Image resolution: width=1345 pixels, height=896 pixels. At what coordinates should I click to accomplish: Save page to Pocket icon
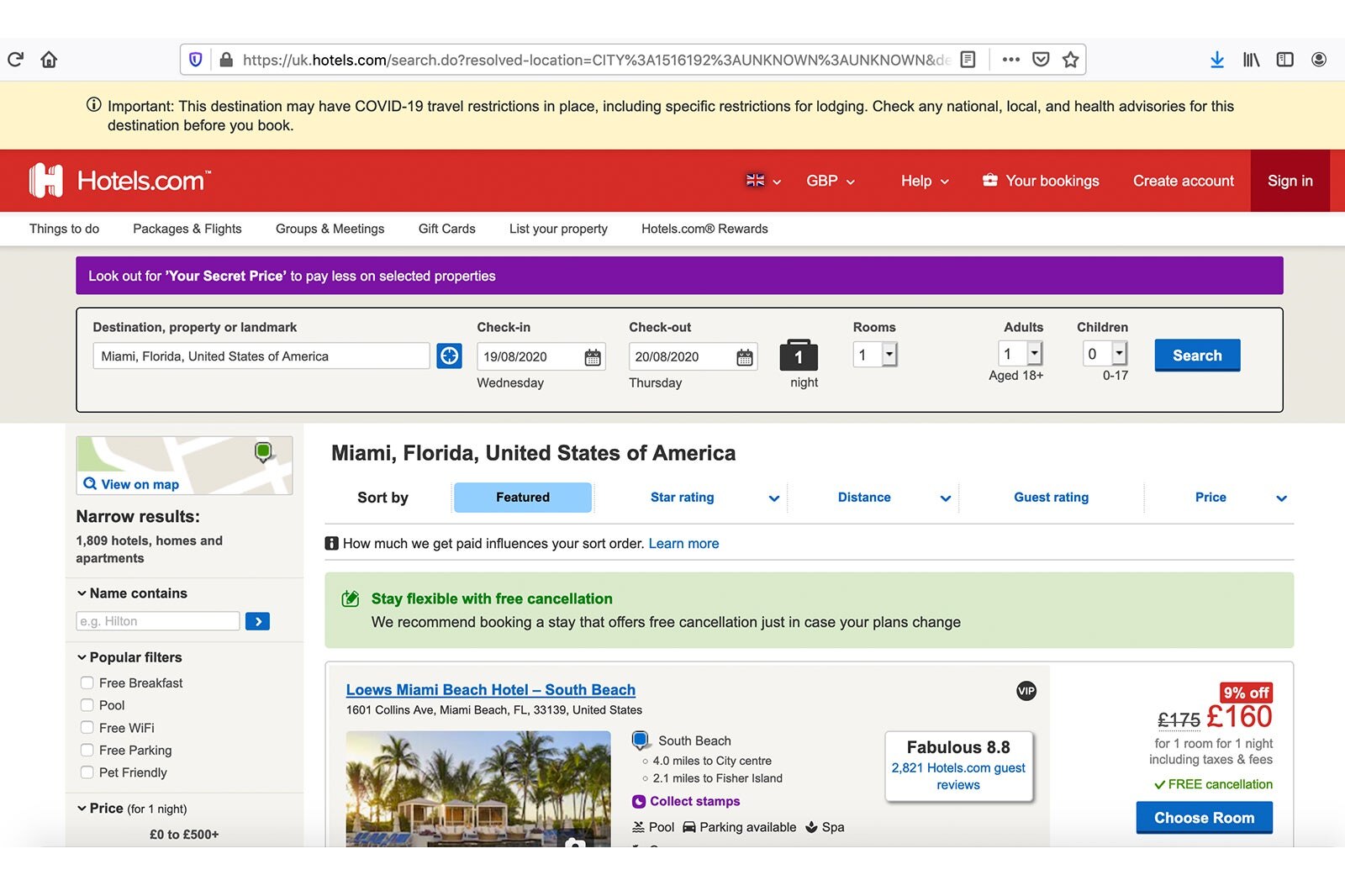[x=1041, y=60]
